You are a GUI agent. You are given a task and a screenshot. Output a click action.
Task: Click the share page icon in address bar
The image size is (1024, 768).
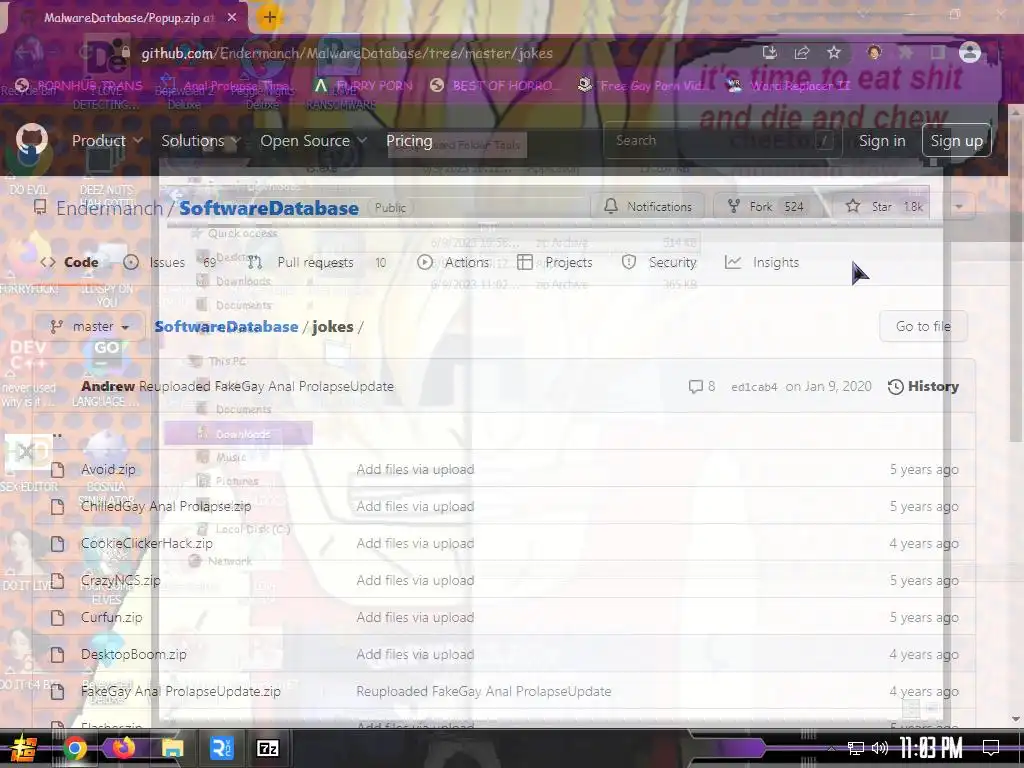coord(802,53)
